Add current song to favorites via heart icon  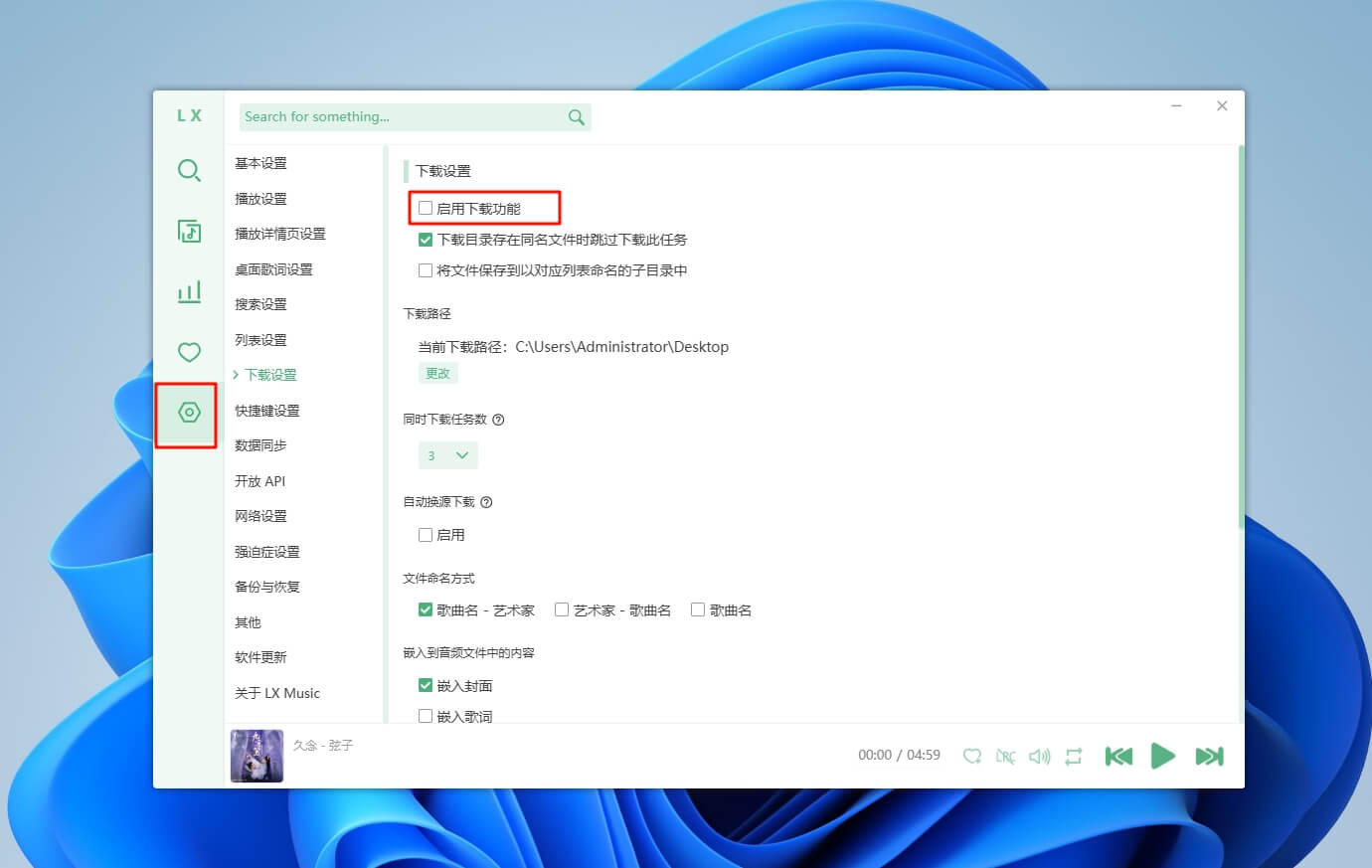(972, 757)
